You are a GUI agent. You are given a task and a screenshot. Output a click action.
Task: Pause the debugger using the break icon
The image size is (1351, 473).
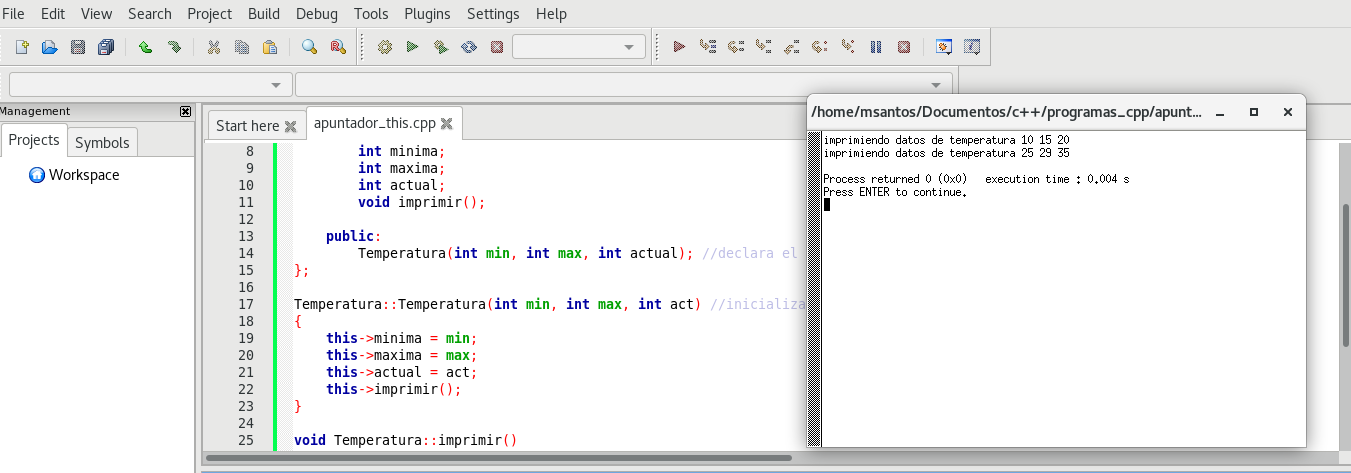(876, 47)
